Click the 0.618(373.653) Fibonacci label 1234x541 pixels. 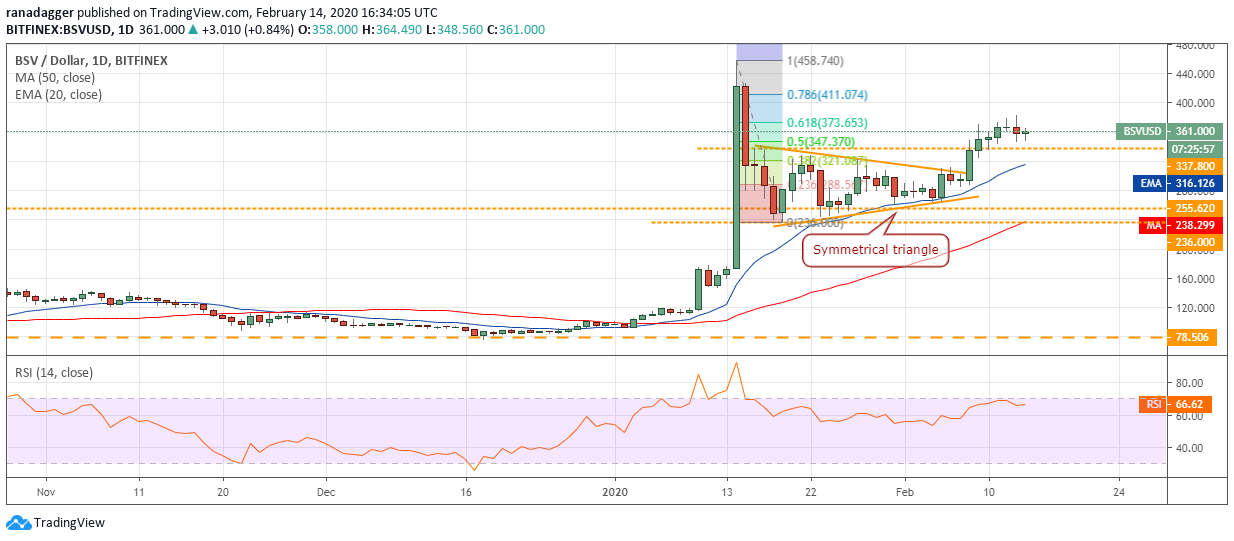pyautogui.click(x=826, y=122)
